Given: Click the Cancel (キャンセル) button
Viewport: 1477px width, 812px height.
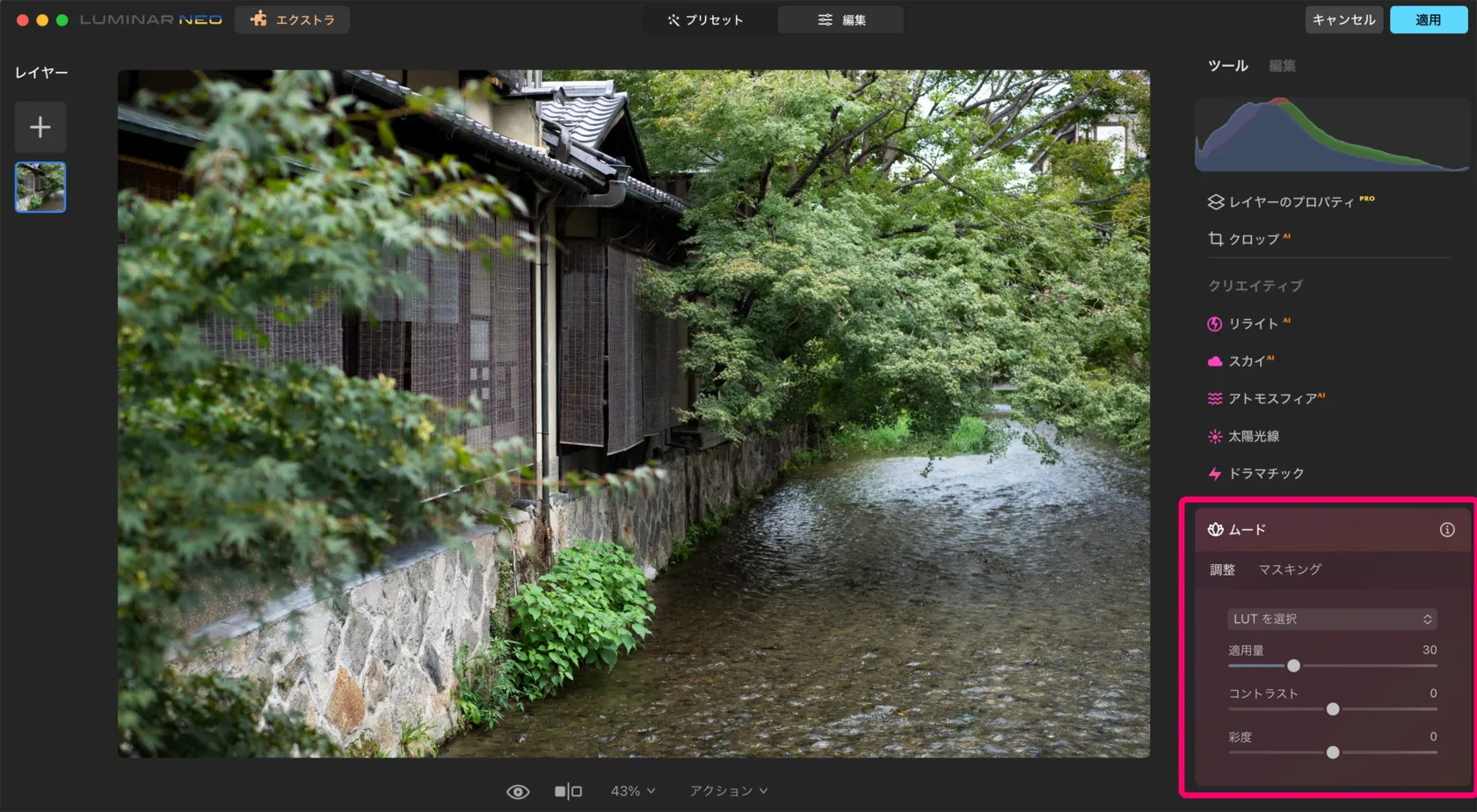Looking at the screenshot, I should [1342, 19].
